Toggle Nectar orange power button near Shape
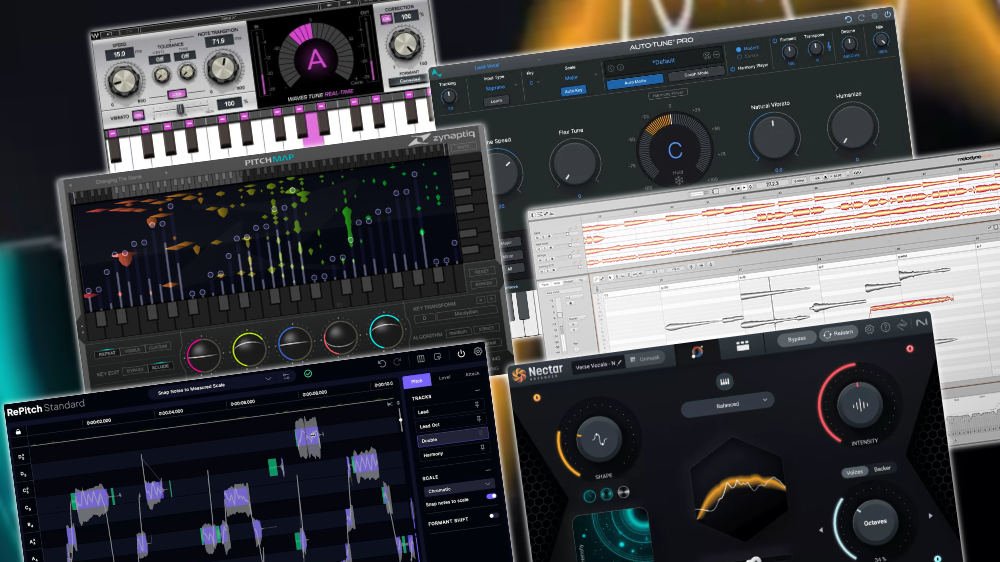Image resolution: width=1000 pixels, height=562 pixels. (536, 397)
